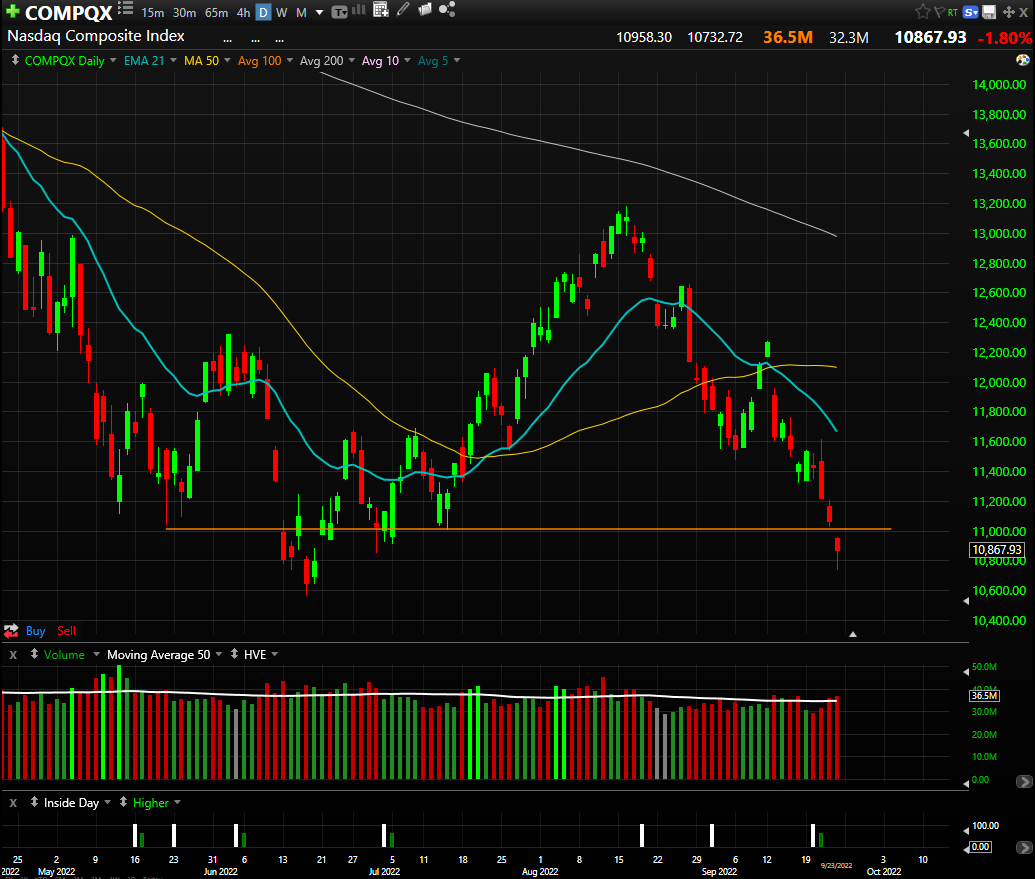
Task: Open the Higher indicator dropdown
Action: (178, 802)
